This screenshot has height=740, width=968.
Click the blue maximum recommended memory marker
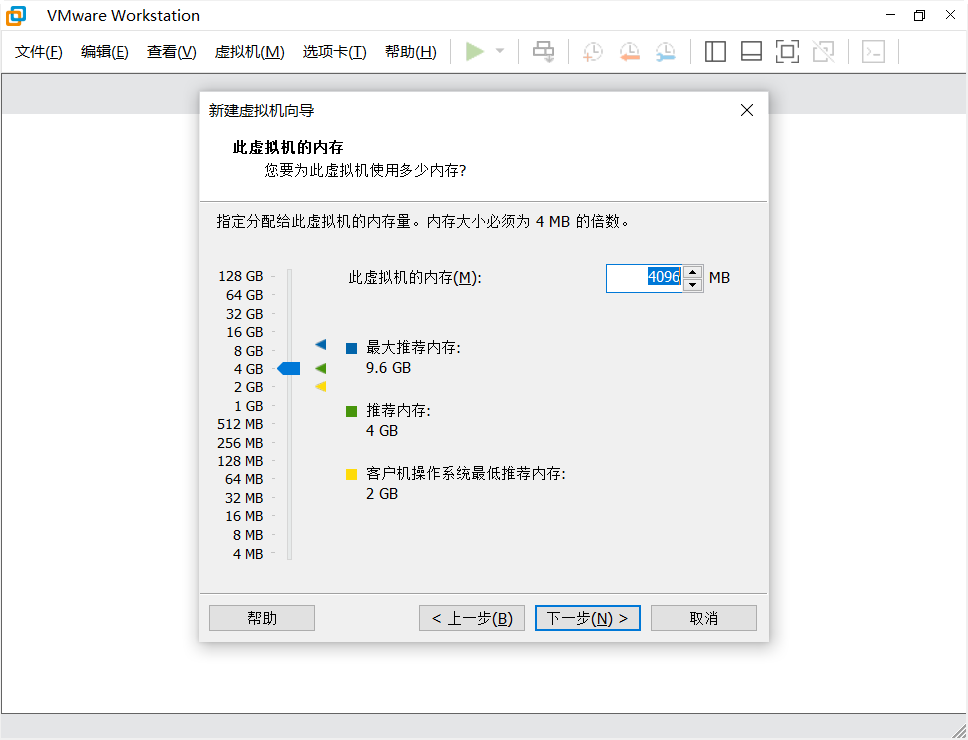click(320, 344)
